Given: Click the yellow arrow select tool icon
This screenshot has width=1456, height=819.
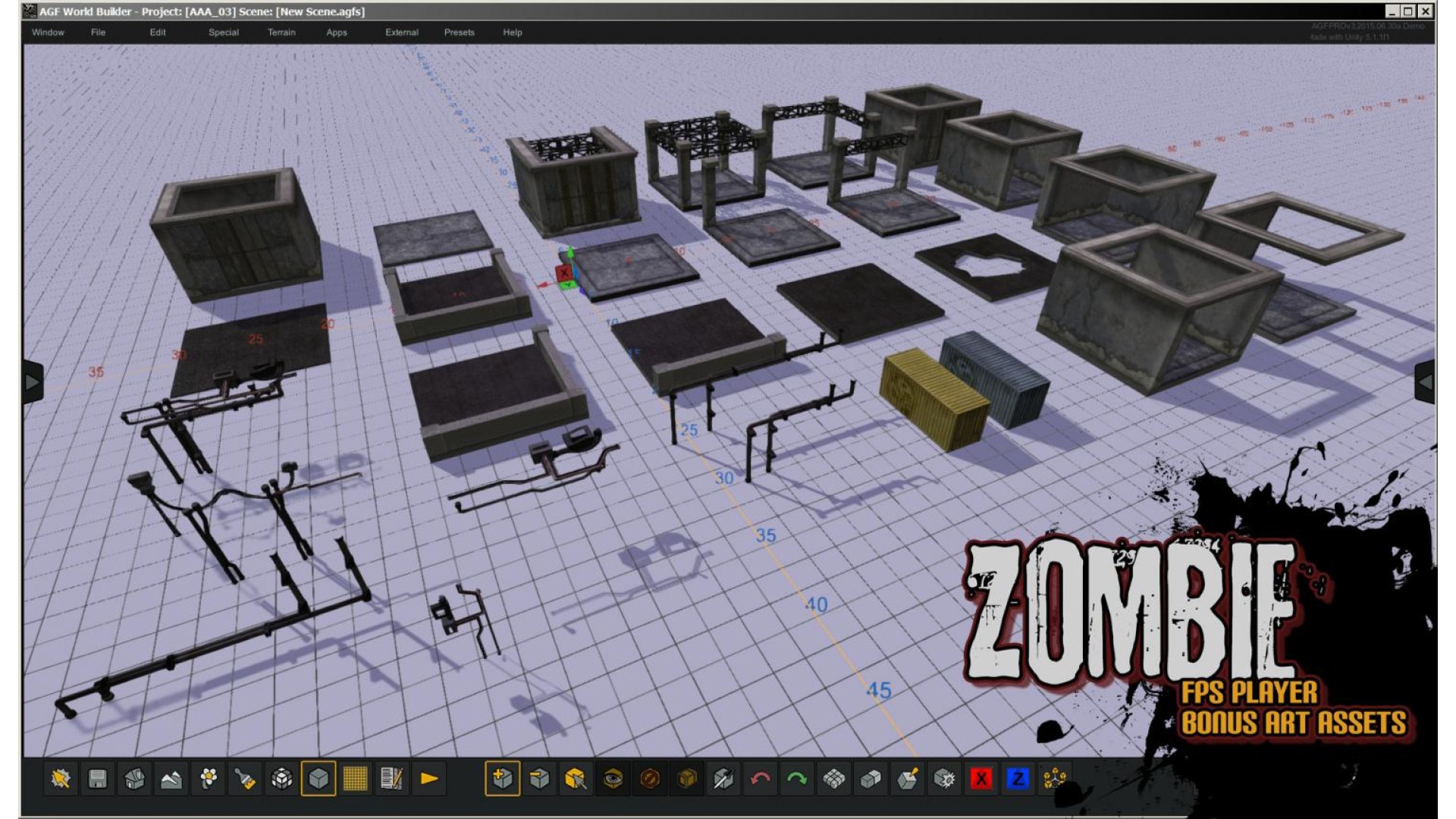Looking at the screenshot, I should pos(61,779).
